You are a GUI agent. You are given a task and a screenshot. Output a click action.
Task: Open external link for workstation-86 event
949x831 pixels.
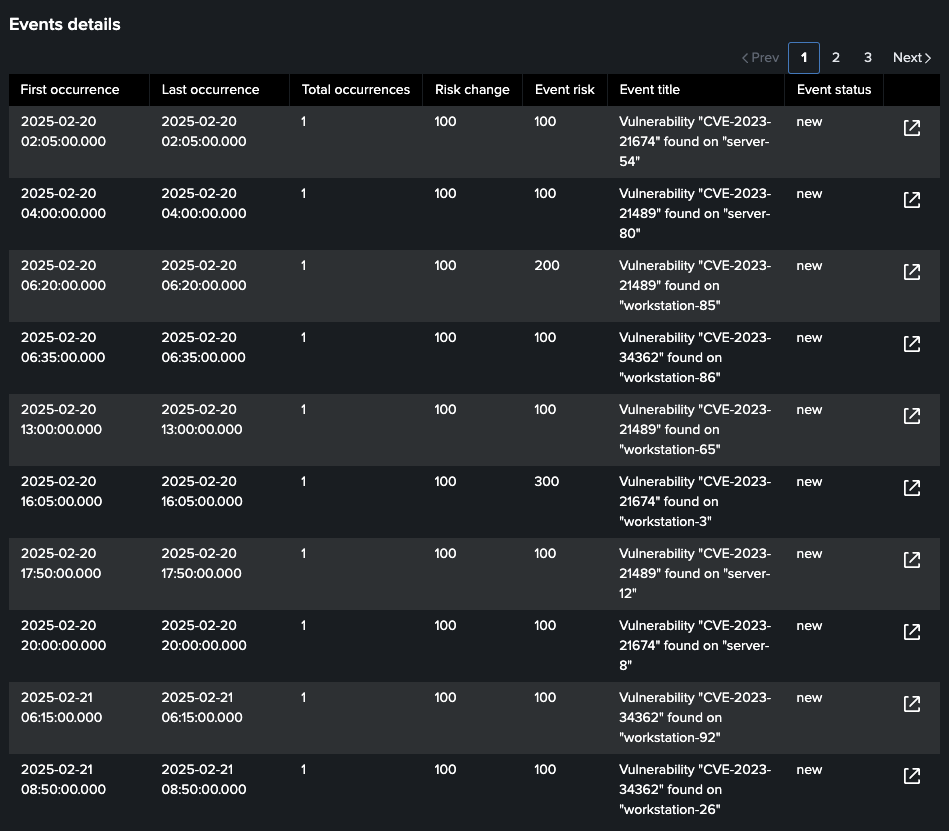[911, 344]
